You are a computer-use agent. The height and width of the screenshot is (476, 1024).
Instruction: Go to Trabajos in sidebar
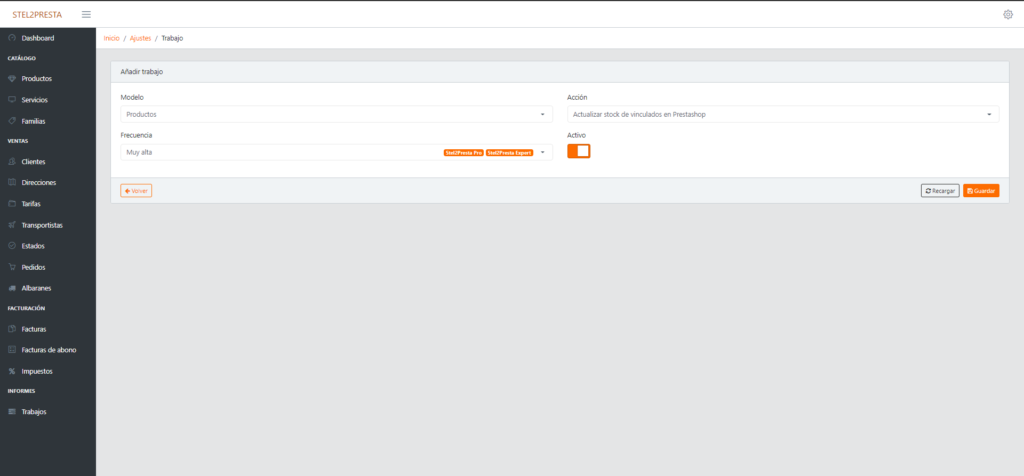(34, 412)
